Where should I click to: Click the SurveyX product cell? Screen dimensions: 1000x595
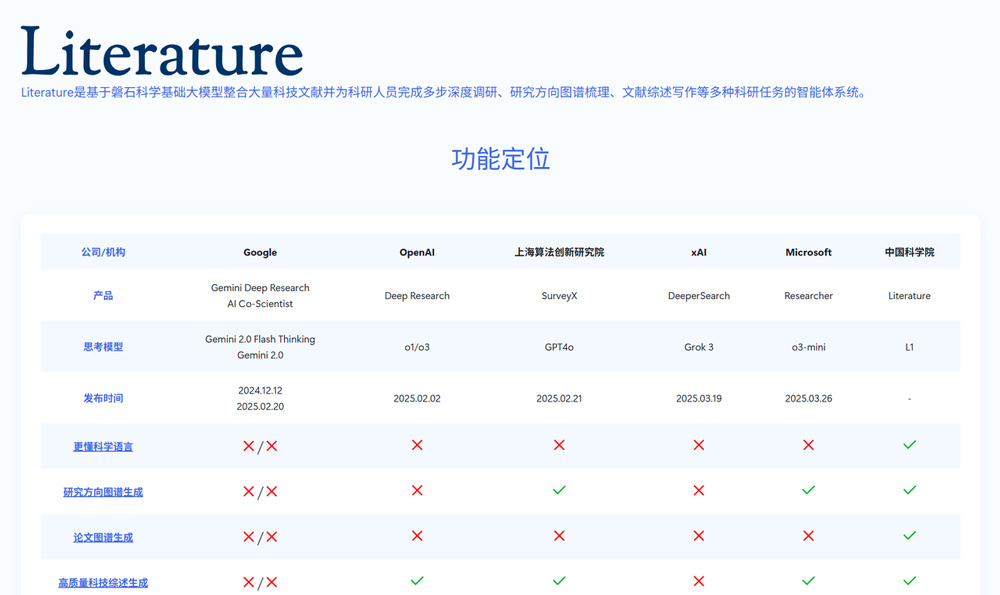click(x=559, y=296)
